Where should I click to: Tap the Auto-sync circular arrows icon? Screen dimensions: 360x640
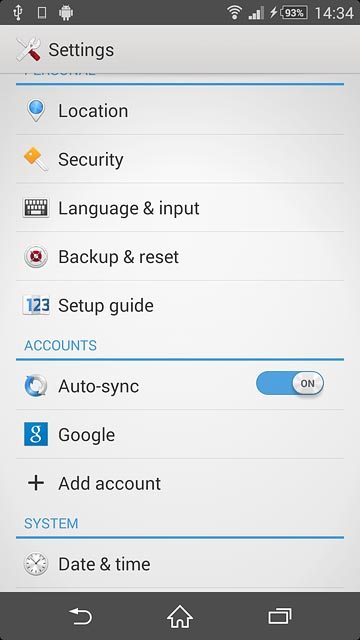pos(36,386)
